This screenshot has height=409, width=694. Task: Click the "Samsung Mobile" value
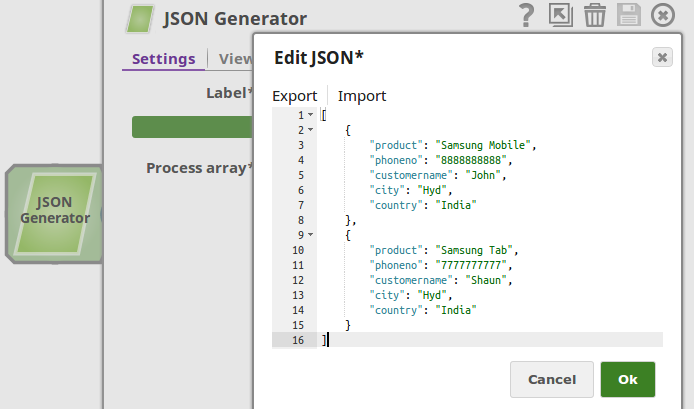point(483,145)
